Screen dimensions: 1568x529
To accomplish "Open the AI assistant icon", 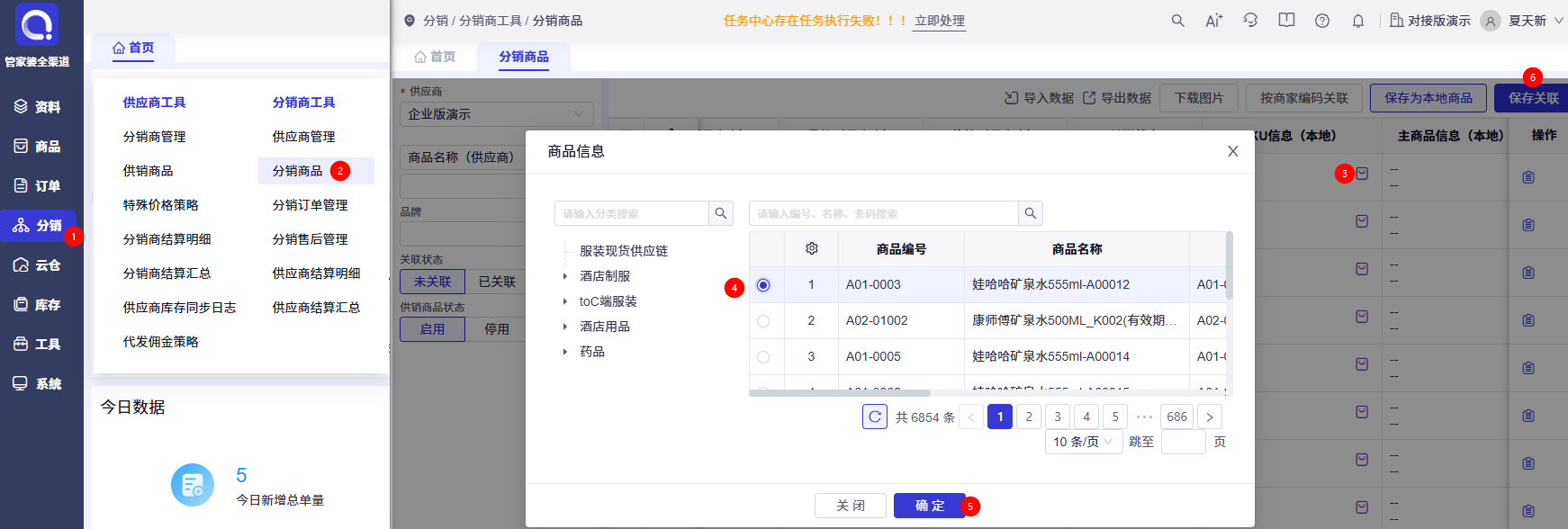I will point(1213,21).
